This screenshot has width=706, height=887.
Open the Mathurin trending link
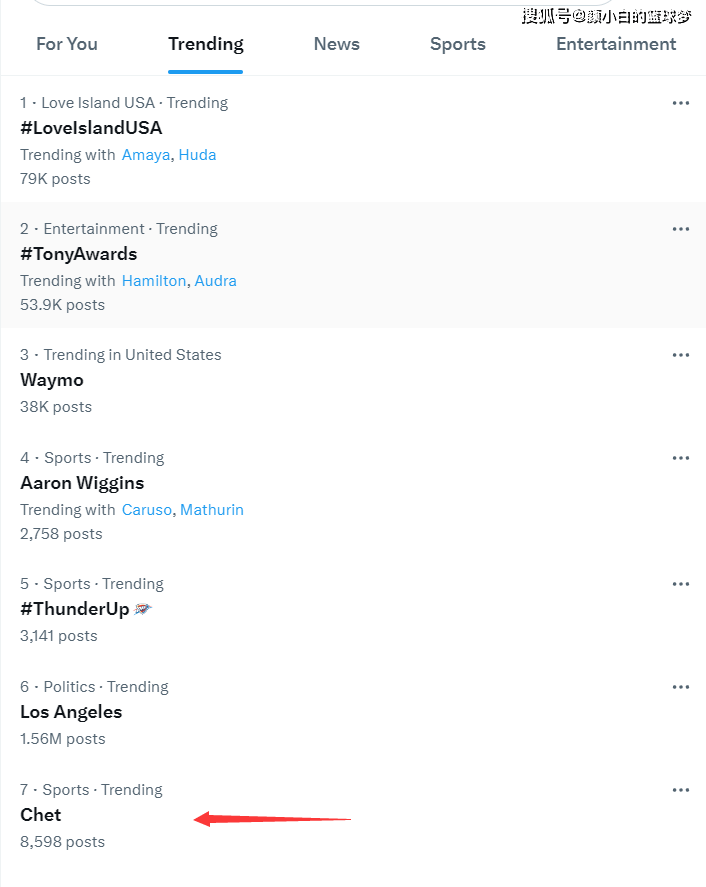pos(212,510)
